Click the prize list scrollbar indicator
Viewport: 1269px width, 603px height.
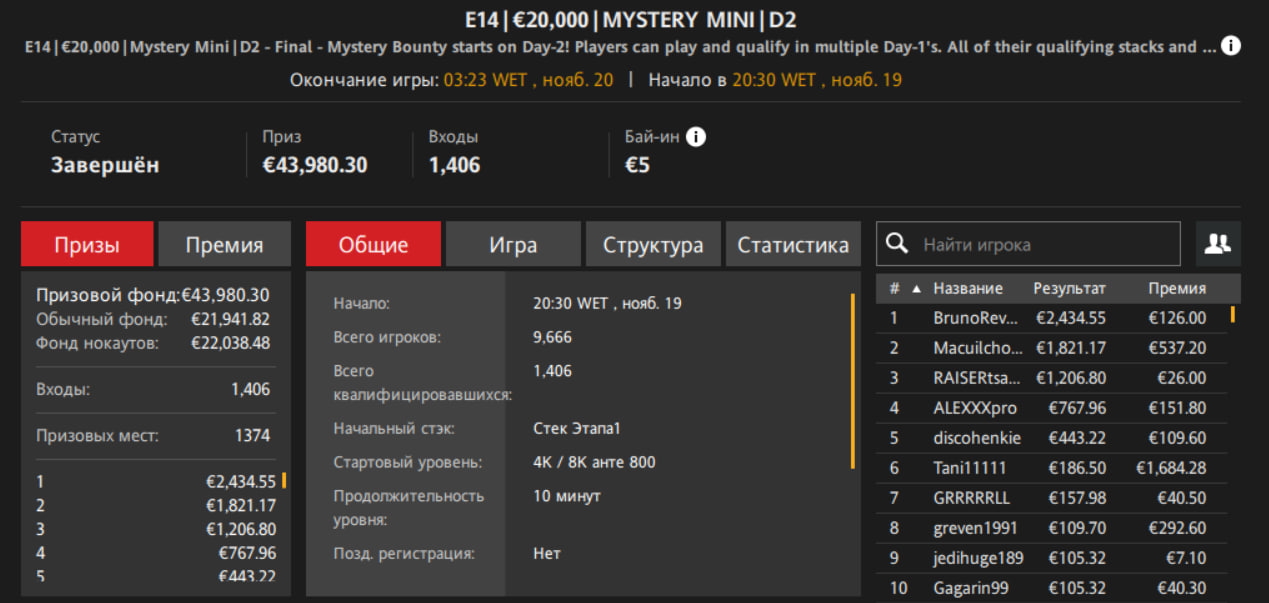pos(284,480)
